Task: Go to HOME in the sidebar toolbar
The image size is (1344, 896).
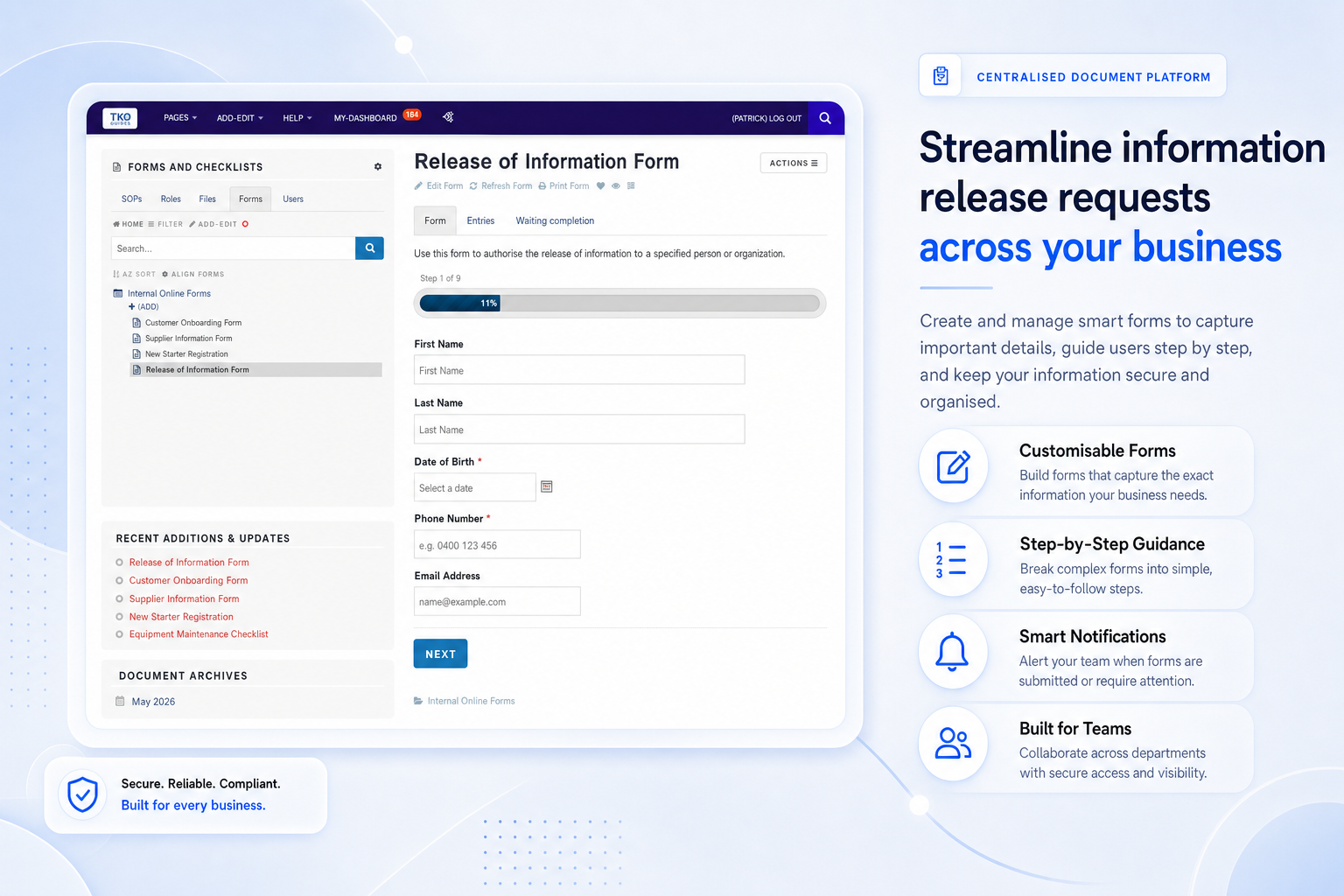Action: click(128, 224)
